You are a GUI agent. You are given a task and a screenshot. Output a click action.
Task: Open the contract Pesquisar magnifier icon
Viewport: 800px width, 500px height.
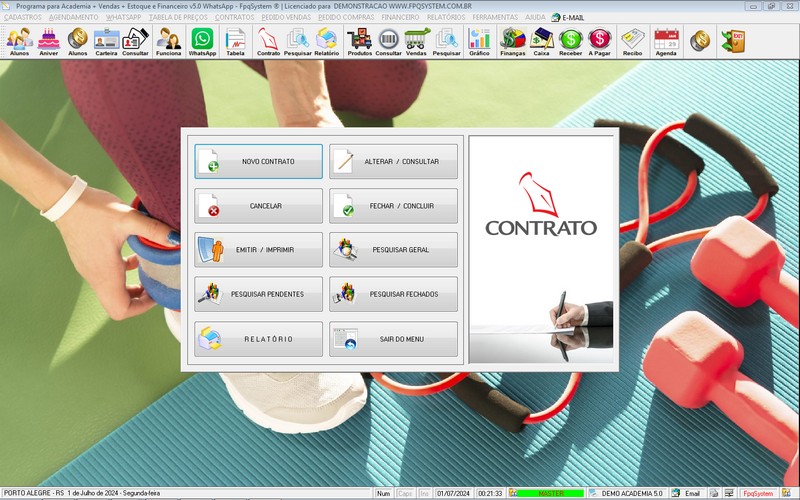297,41
